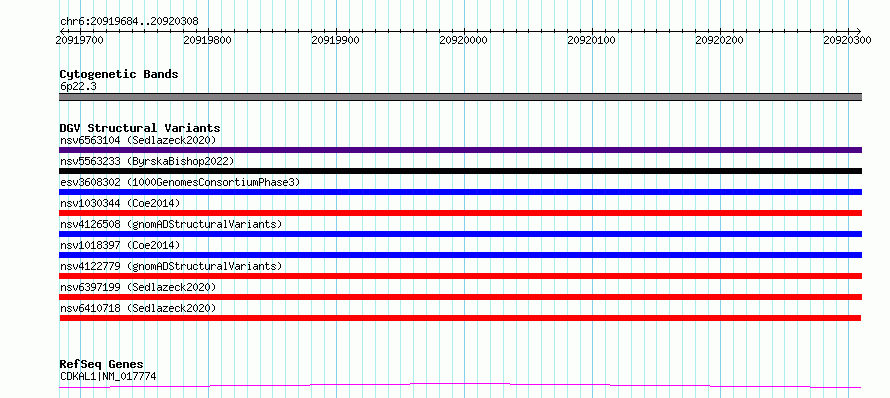Click the nsv5563233 (ByrskaBishop2022) label

[x=147, y=161]
